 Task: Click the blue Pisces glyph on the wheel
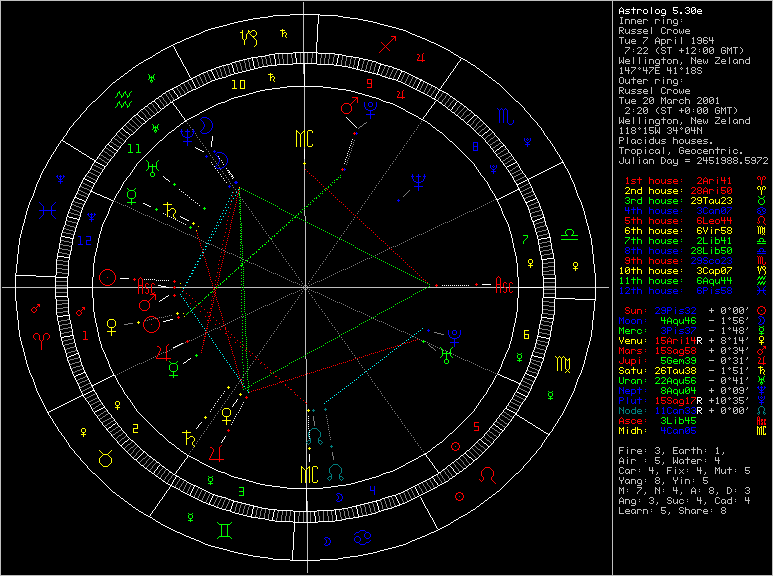(x=48, y=211)
